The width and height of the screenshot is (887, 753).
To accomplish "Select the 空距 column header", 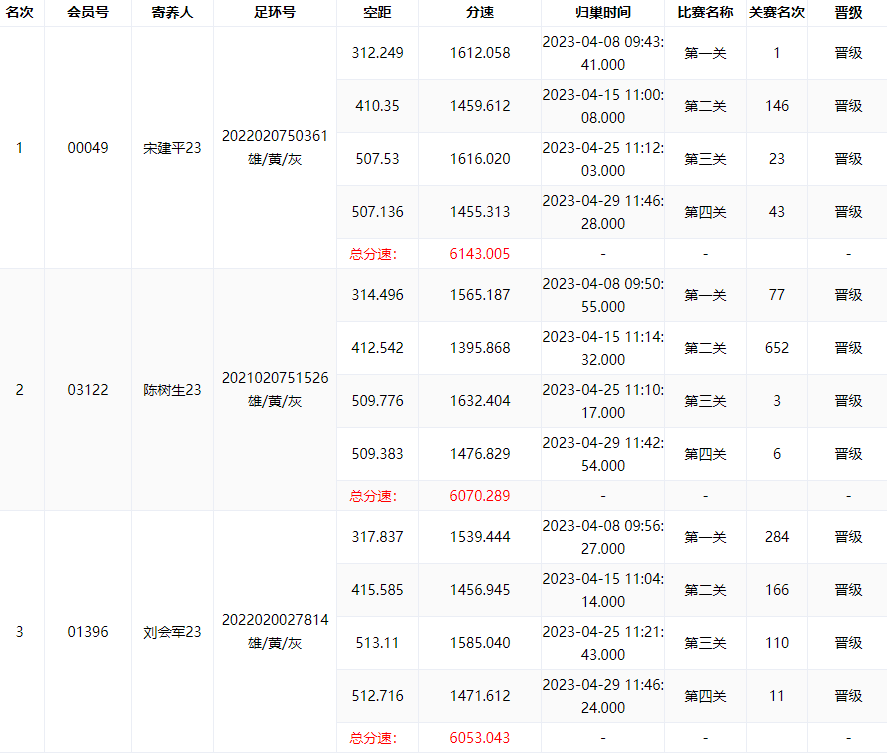I will pyautogui.click(x=377, y=12).
